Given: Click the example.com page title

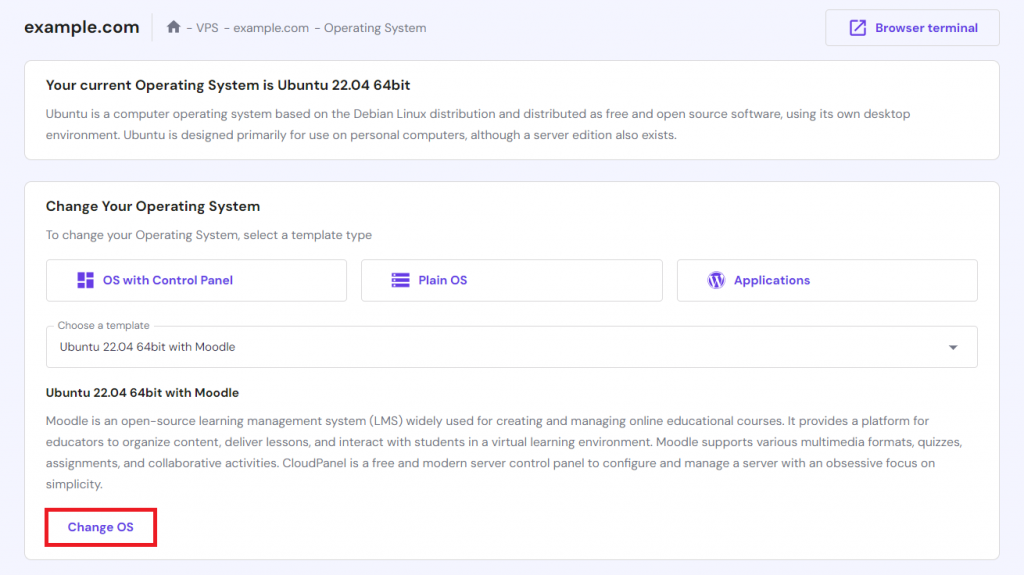Looking at the screenshot, I should coord(82,27).
